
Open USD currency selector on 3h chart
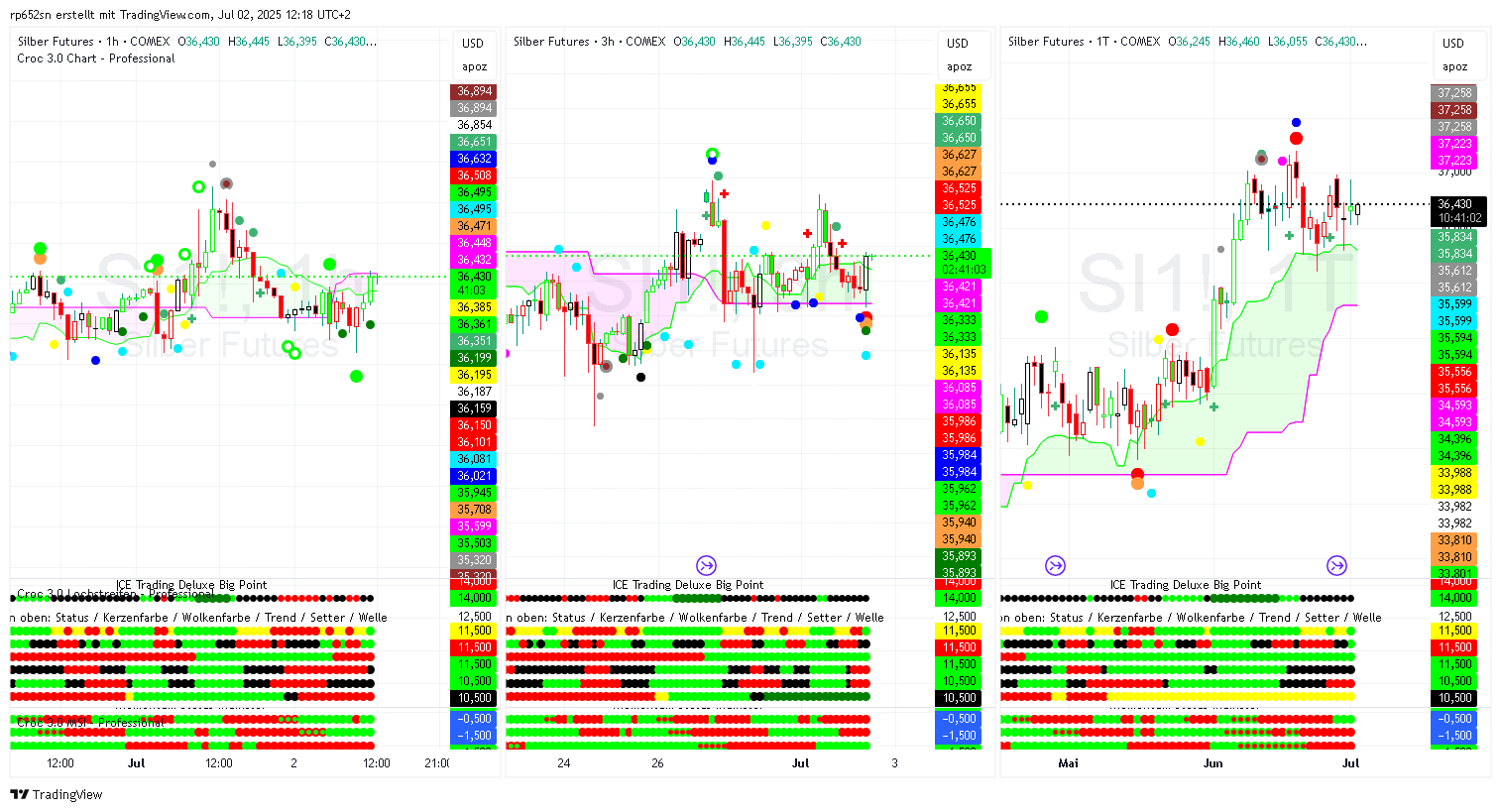[x=958, y=43]
